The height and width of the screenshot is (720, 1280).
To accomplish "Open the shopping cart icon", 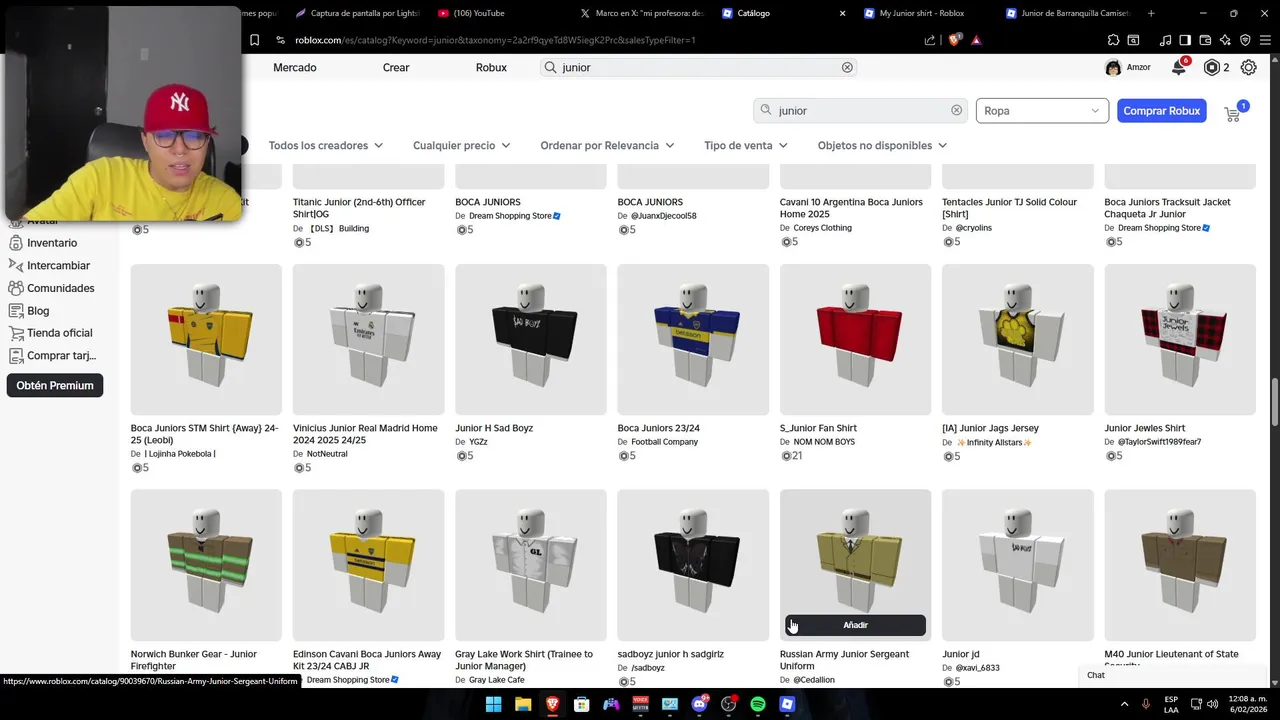I will tap(1232, 114).
